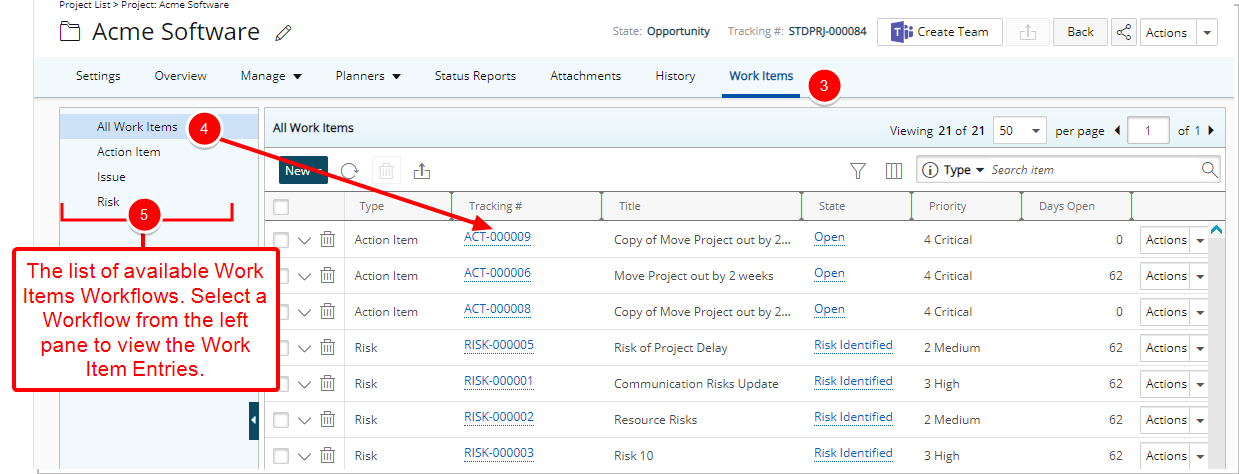Viewport: 1239px width, 474px height.
Task: Click trash icon on RISK-000003 row
Action: 328,455
